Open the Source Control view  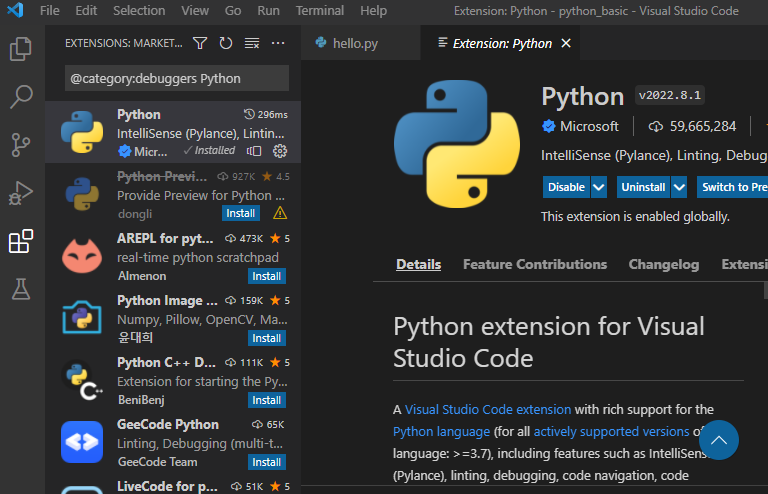tap(20, 144)
